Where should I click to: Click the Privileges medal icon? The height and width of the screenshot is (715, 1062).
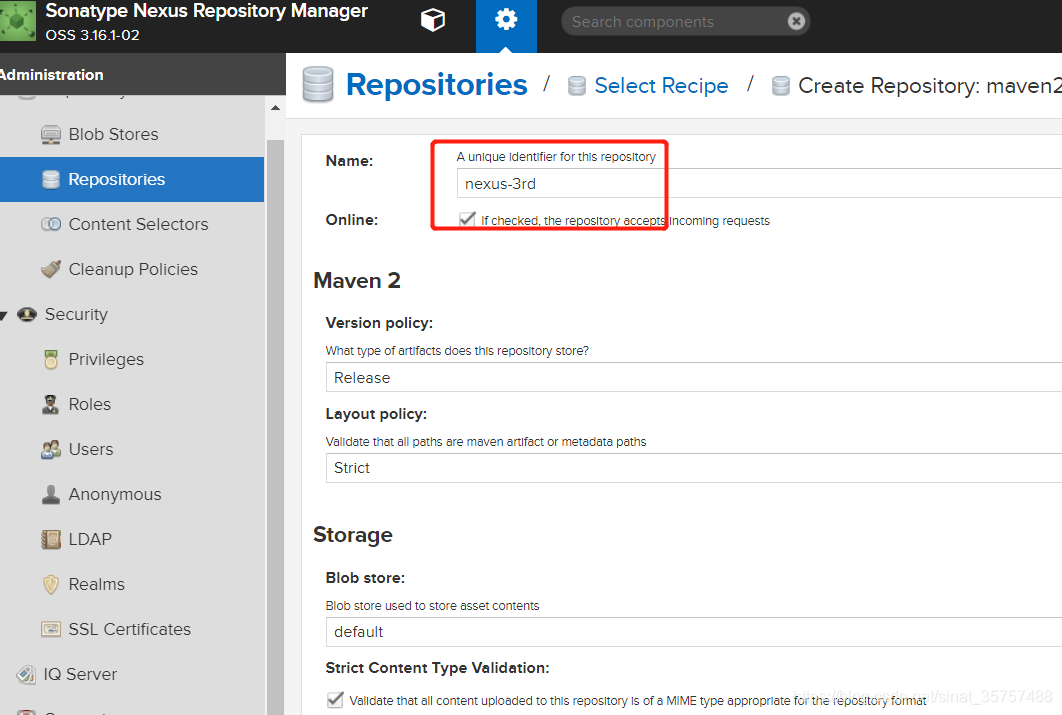tap(51, 359)
